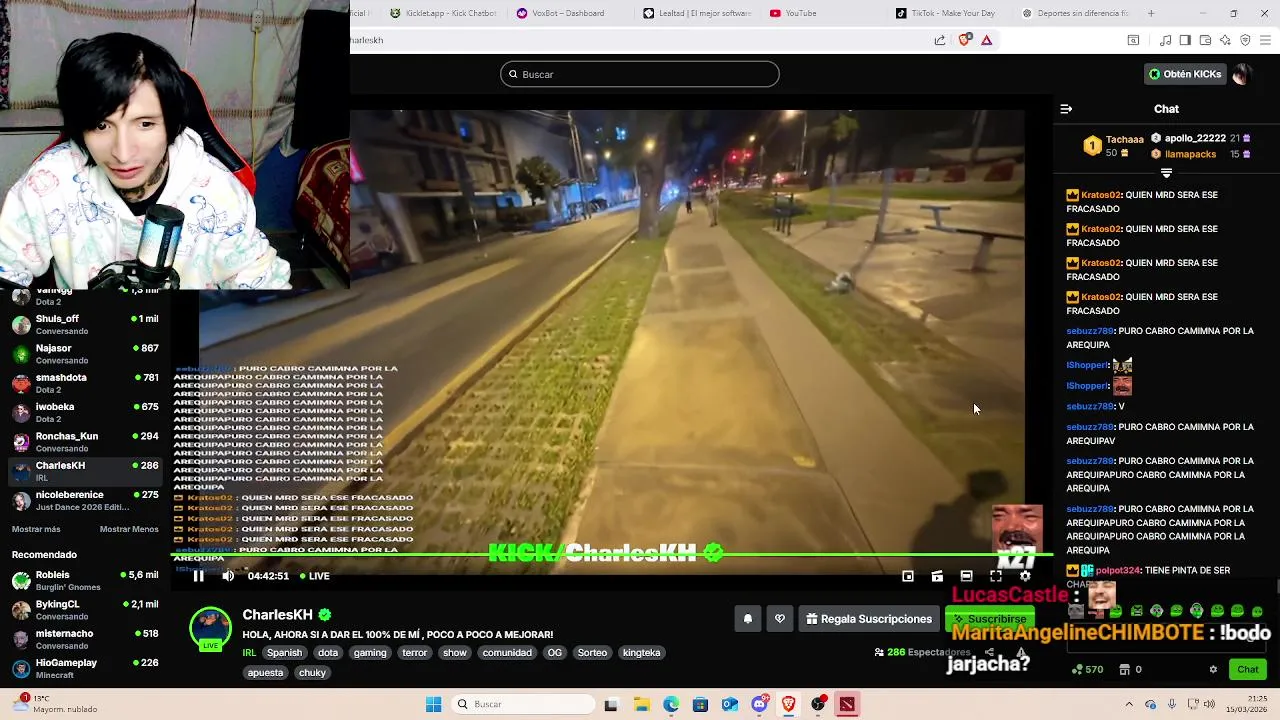
Task: Click the terror tag
Action: 414,653
